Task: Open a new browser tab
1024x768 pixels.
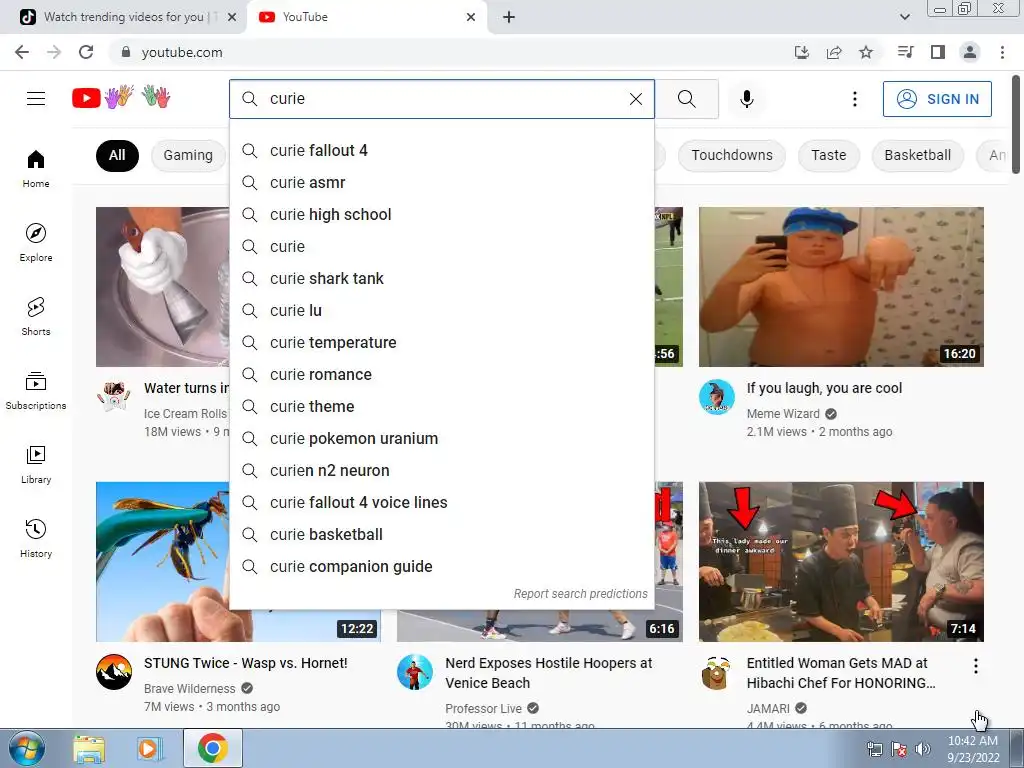Action: coord(509,17)
